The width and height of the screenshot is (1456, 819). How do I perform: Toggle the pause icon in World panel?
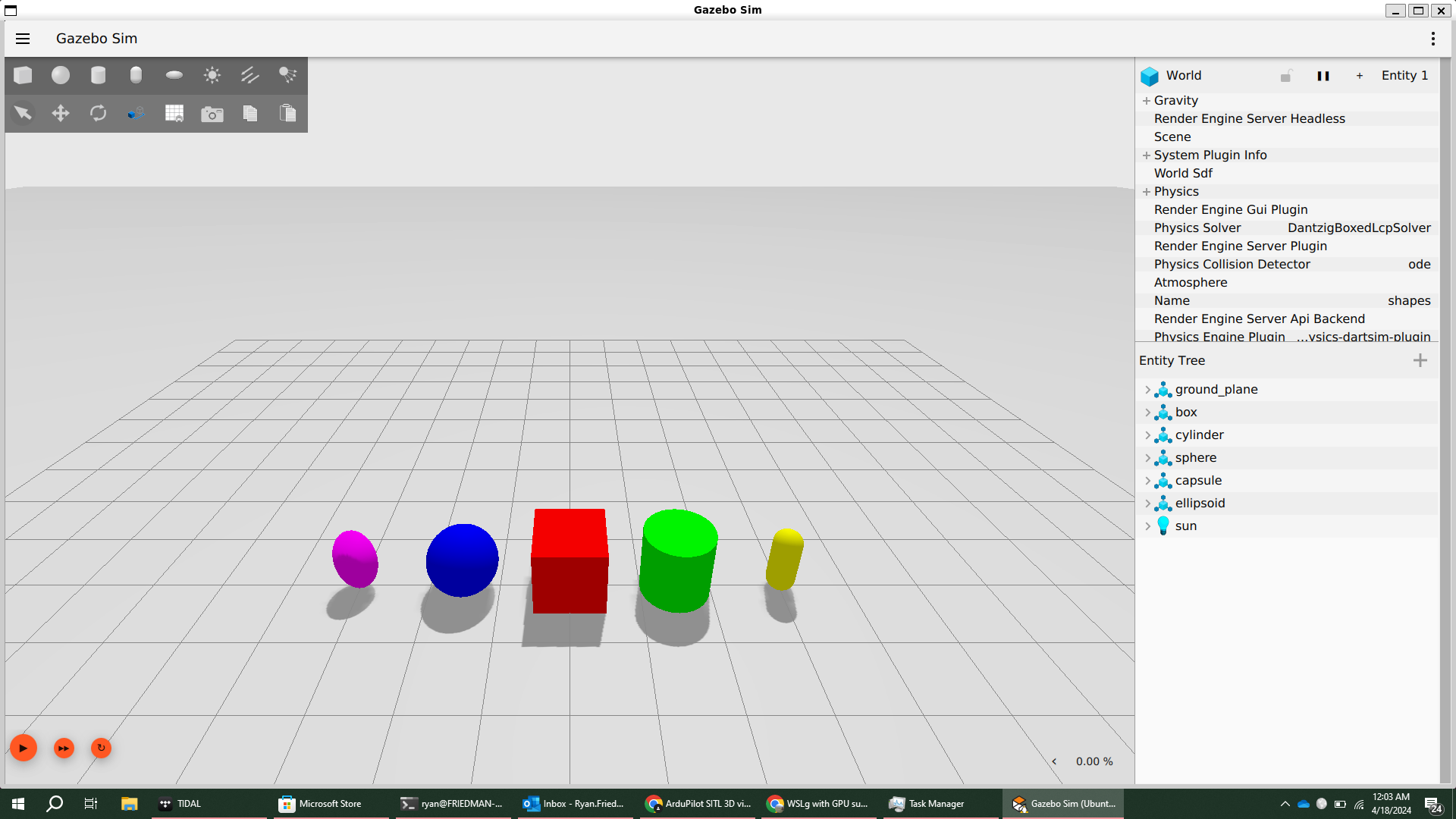click(1323, 76)
